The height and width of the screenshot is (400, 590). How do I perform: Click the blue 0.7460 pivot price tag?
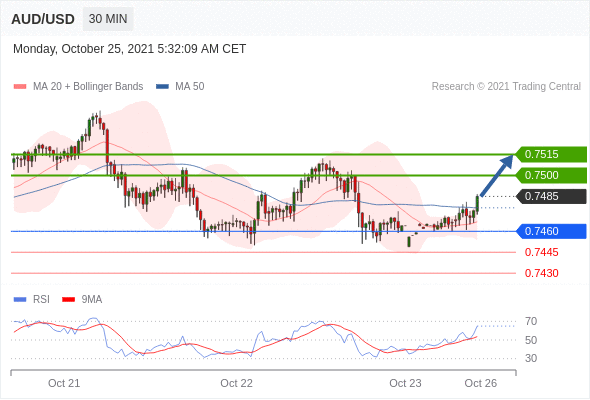click(550, 231)
